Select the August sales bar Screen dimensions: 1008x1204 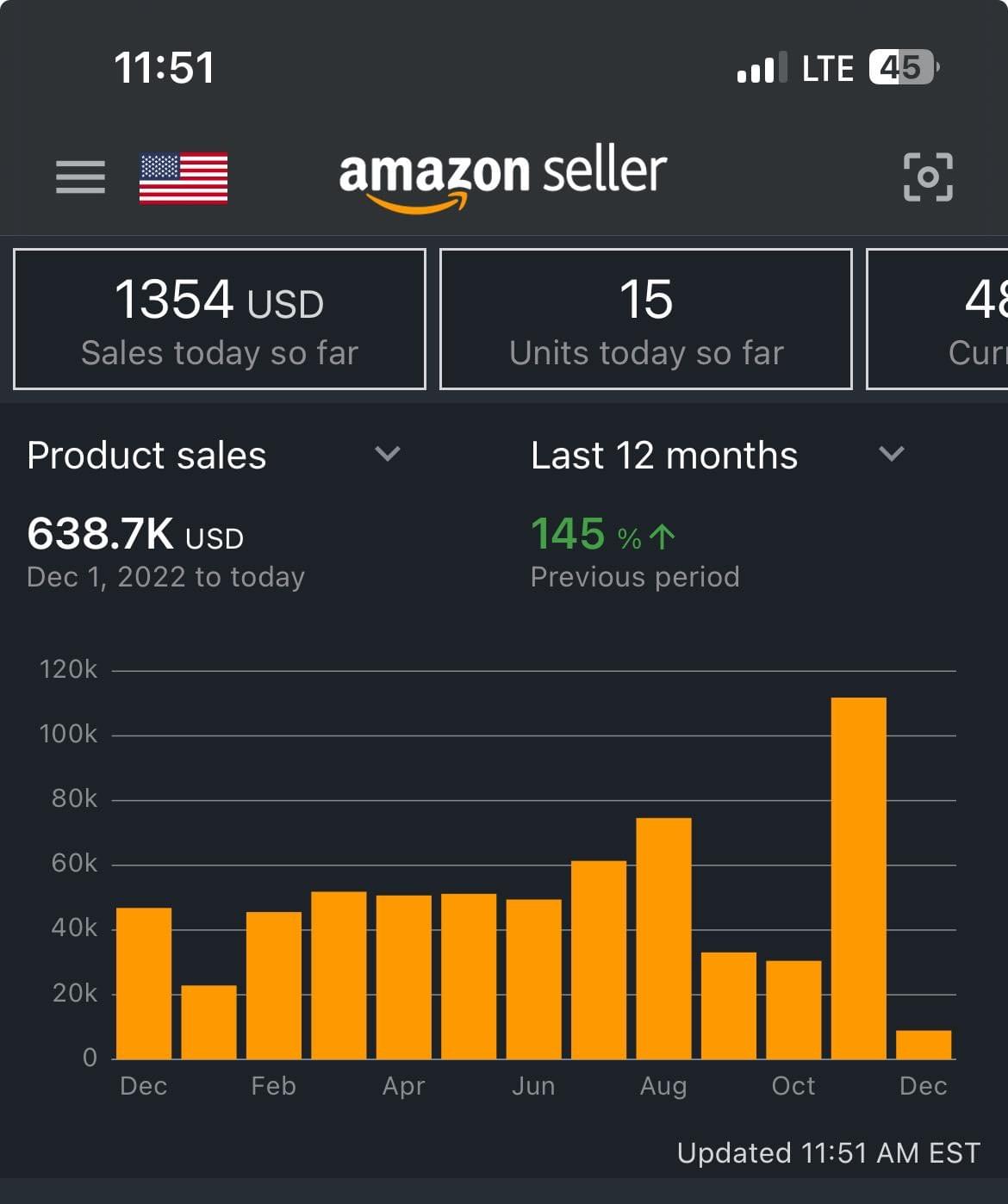(x=663, y=938)
